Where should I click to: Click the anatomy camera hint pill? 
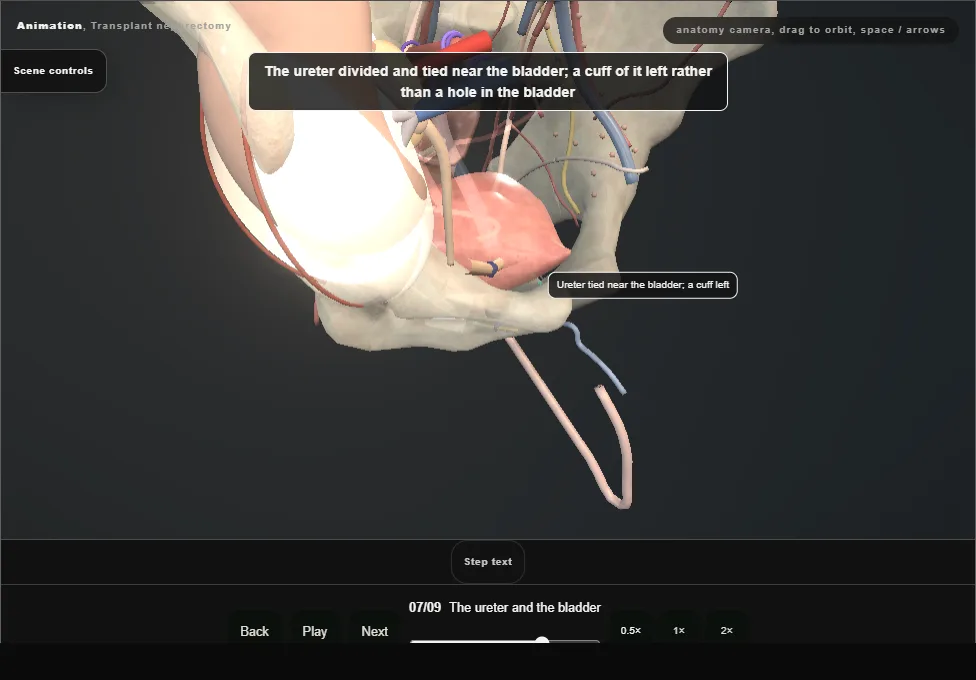[810, 30]
